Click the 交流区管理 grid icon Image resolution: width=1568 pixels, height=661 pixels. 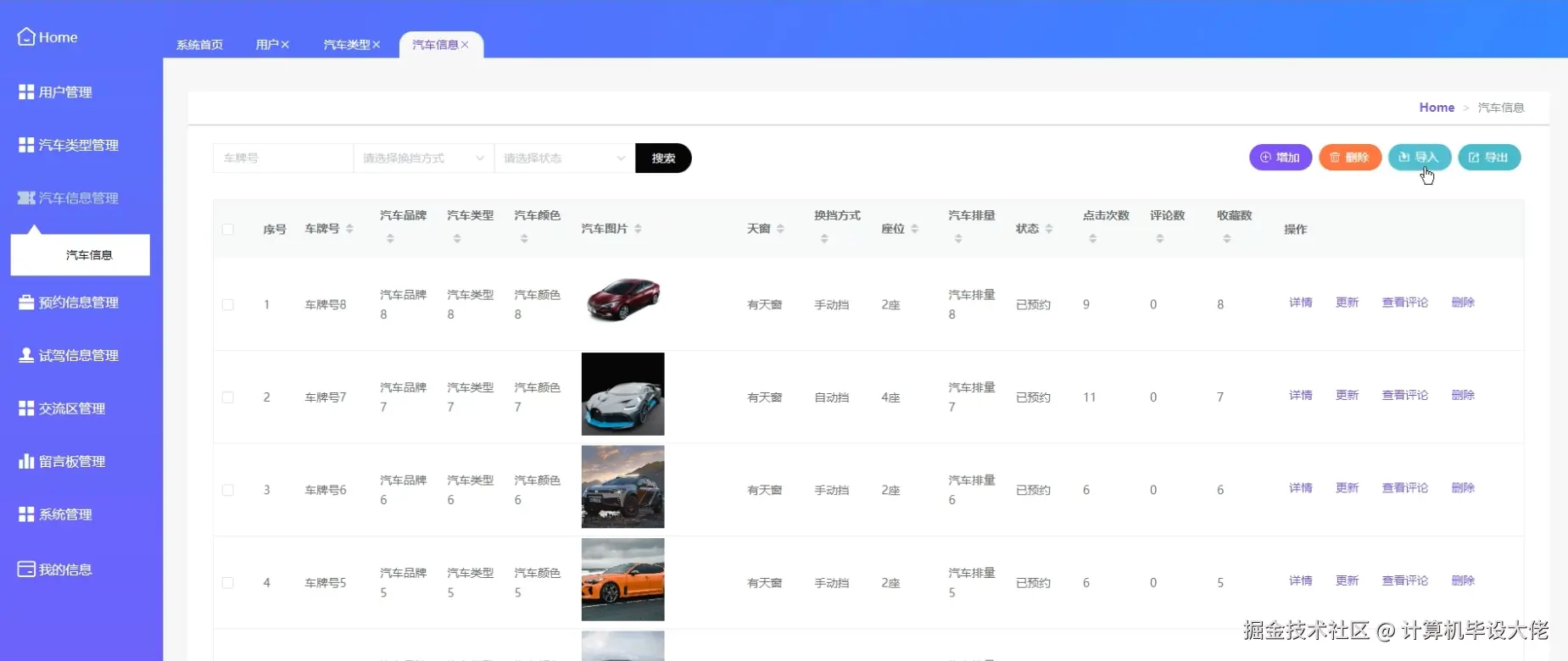[x=26, y=408]
